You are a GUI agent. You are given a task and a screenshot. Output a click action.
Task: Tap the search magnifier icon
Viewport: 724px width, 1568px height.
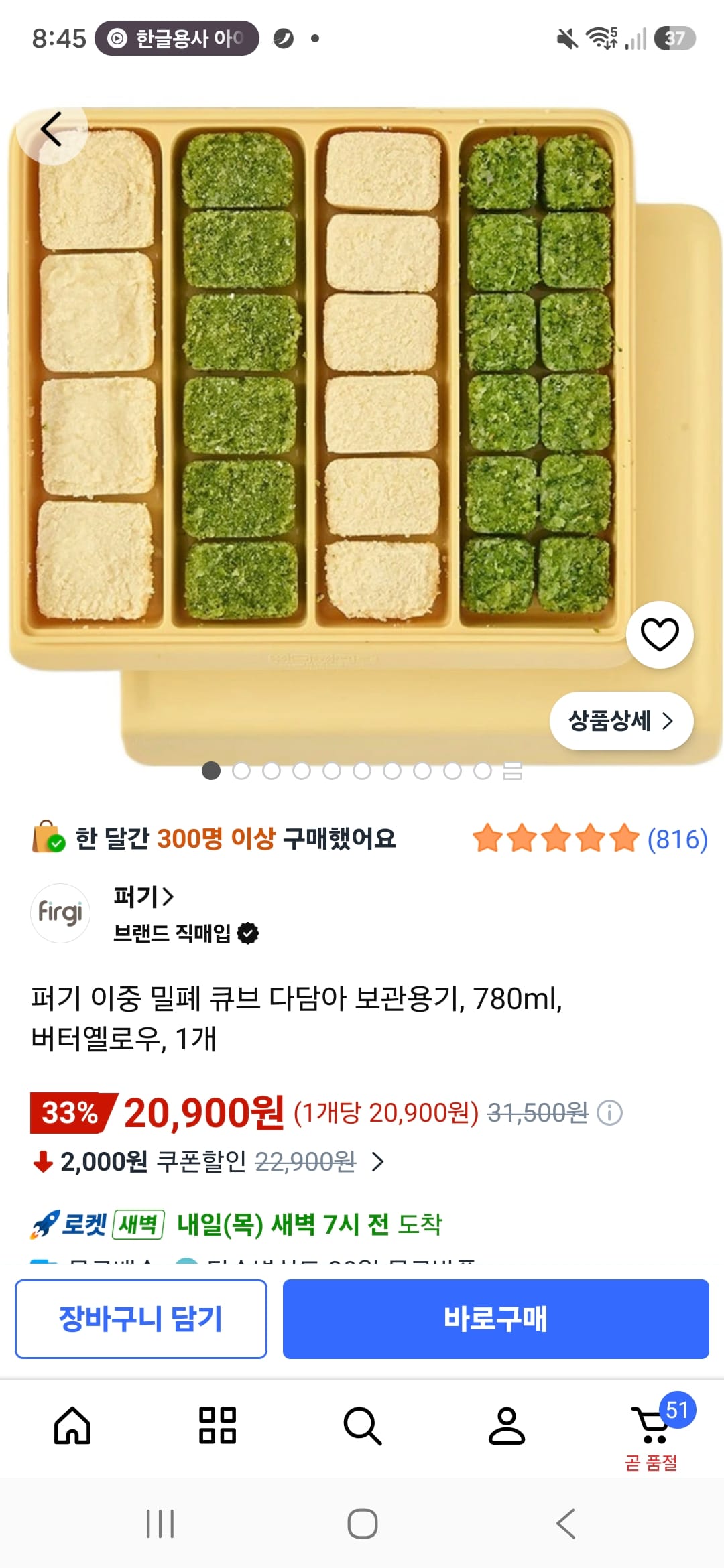click(x=362, y=1425)
